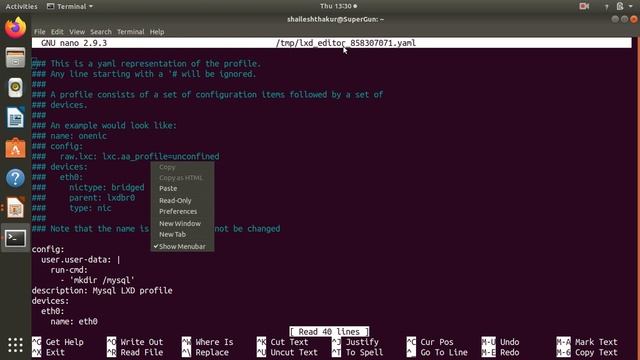The height and width of the screenshot is (360, 640).
Task: Launch Rhythmbox music player from dock
Action: pyautogui.click(x=16, y=87)
